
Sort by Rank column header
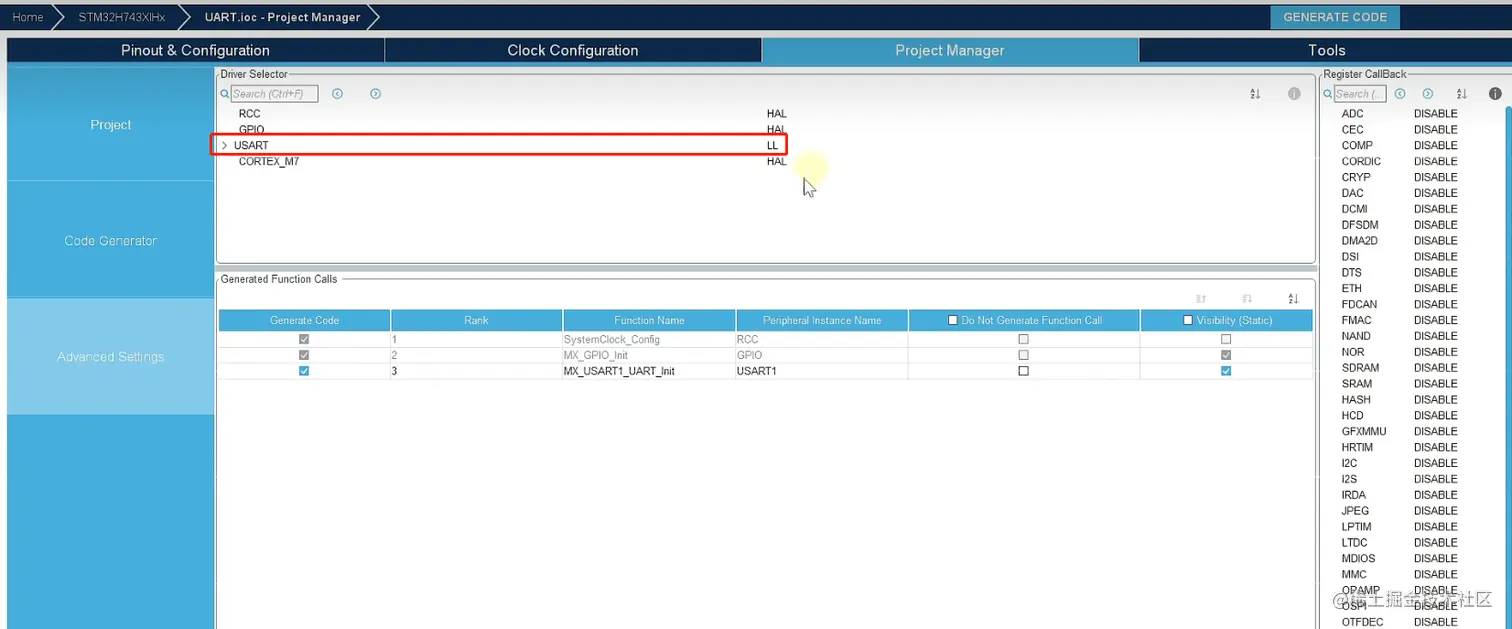476,321
